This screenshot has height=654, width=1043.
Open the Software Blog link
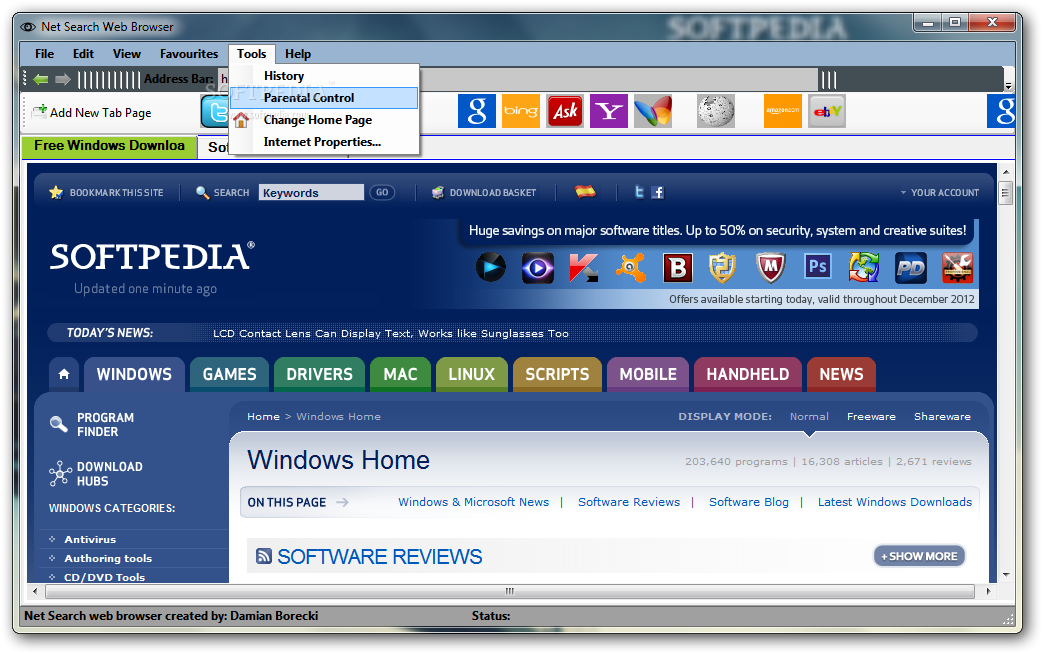point(749,502)
